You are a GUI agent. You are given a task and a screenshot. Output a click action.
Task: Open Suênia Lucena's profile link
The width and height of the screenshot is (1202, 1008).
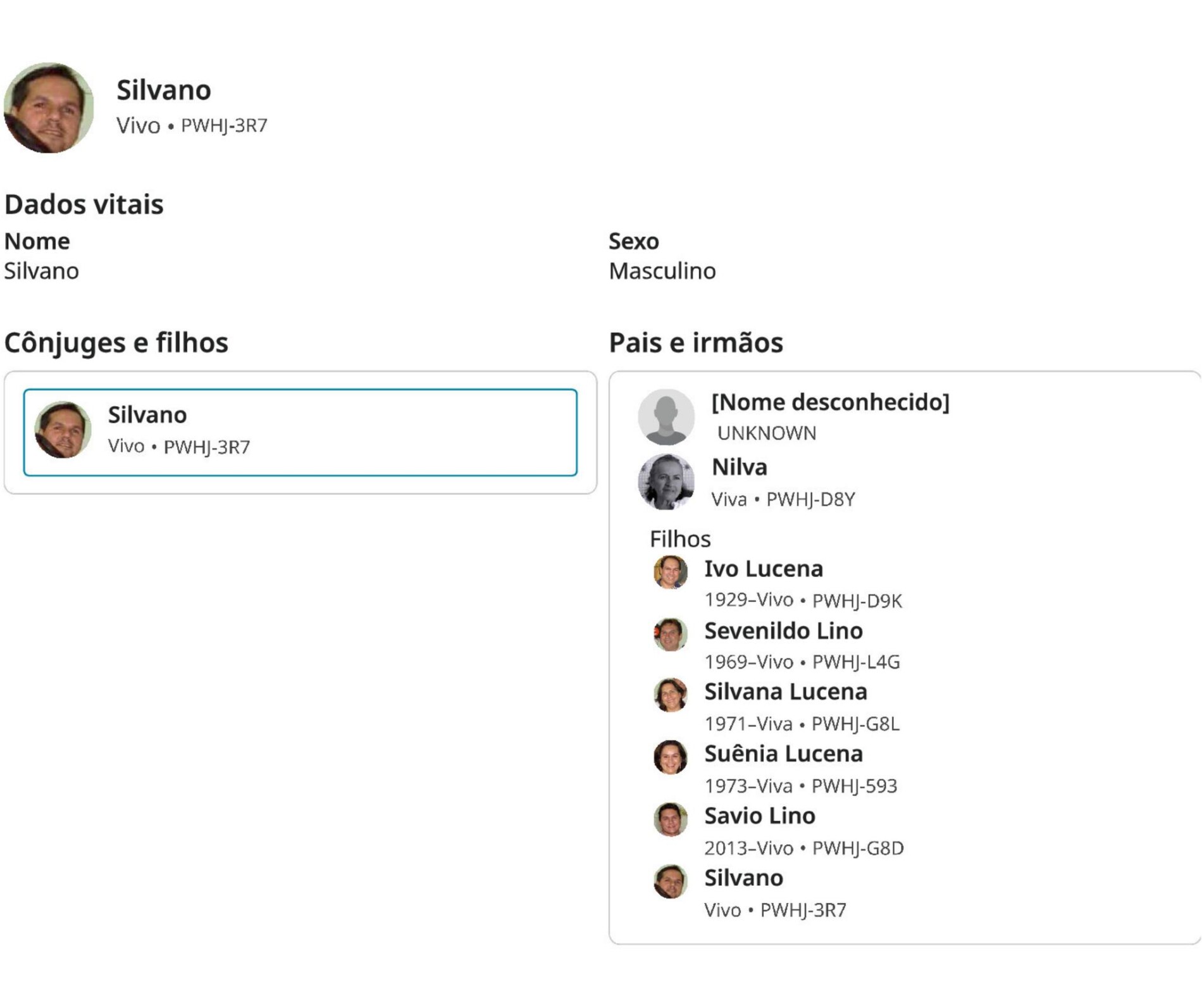click(x=783, y=754)
